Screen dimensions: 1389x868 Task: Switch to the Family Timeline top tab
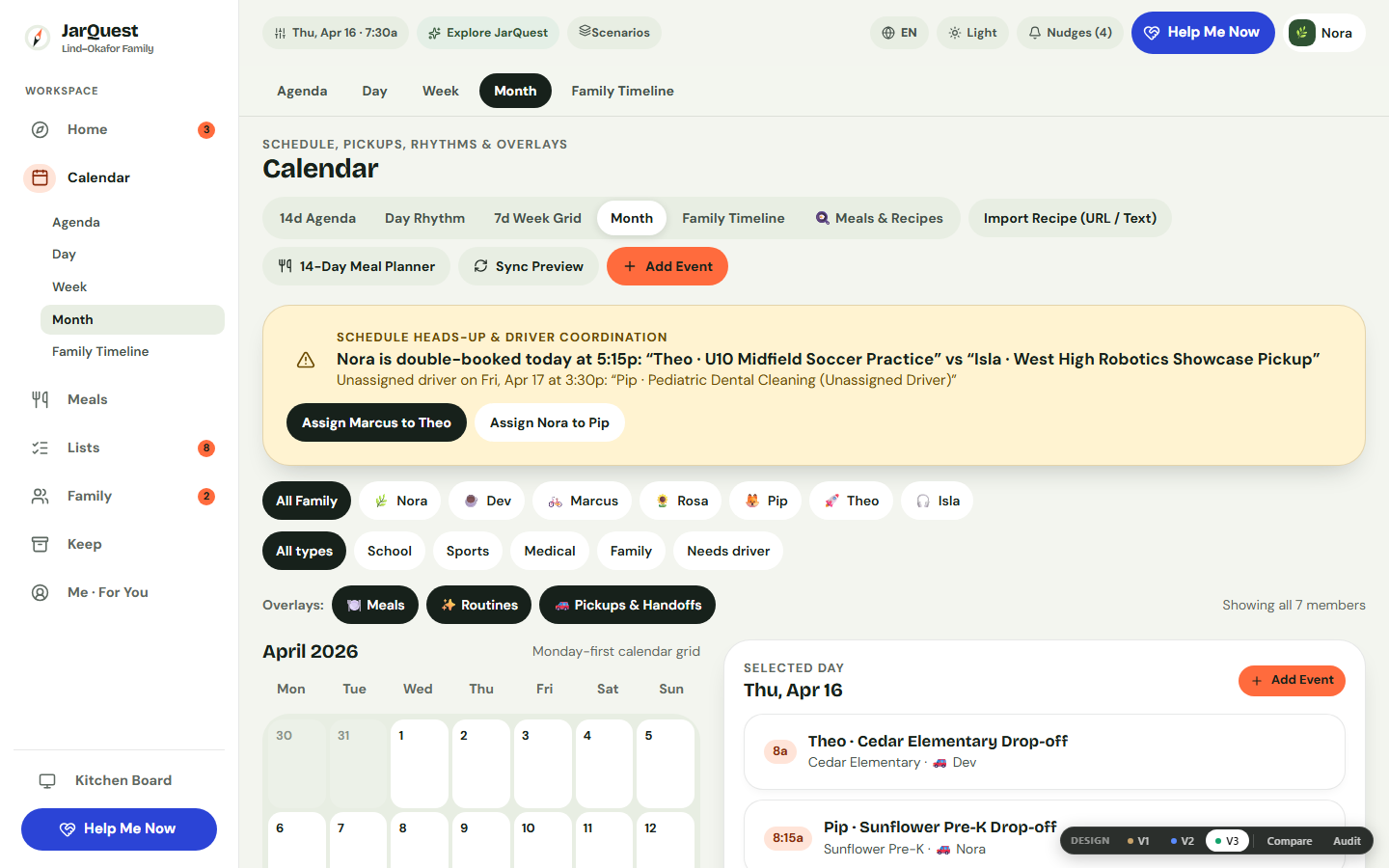click(622, 91)
